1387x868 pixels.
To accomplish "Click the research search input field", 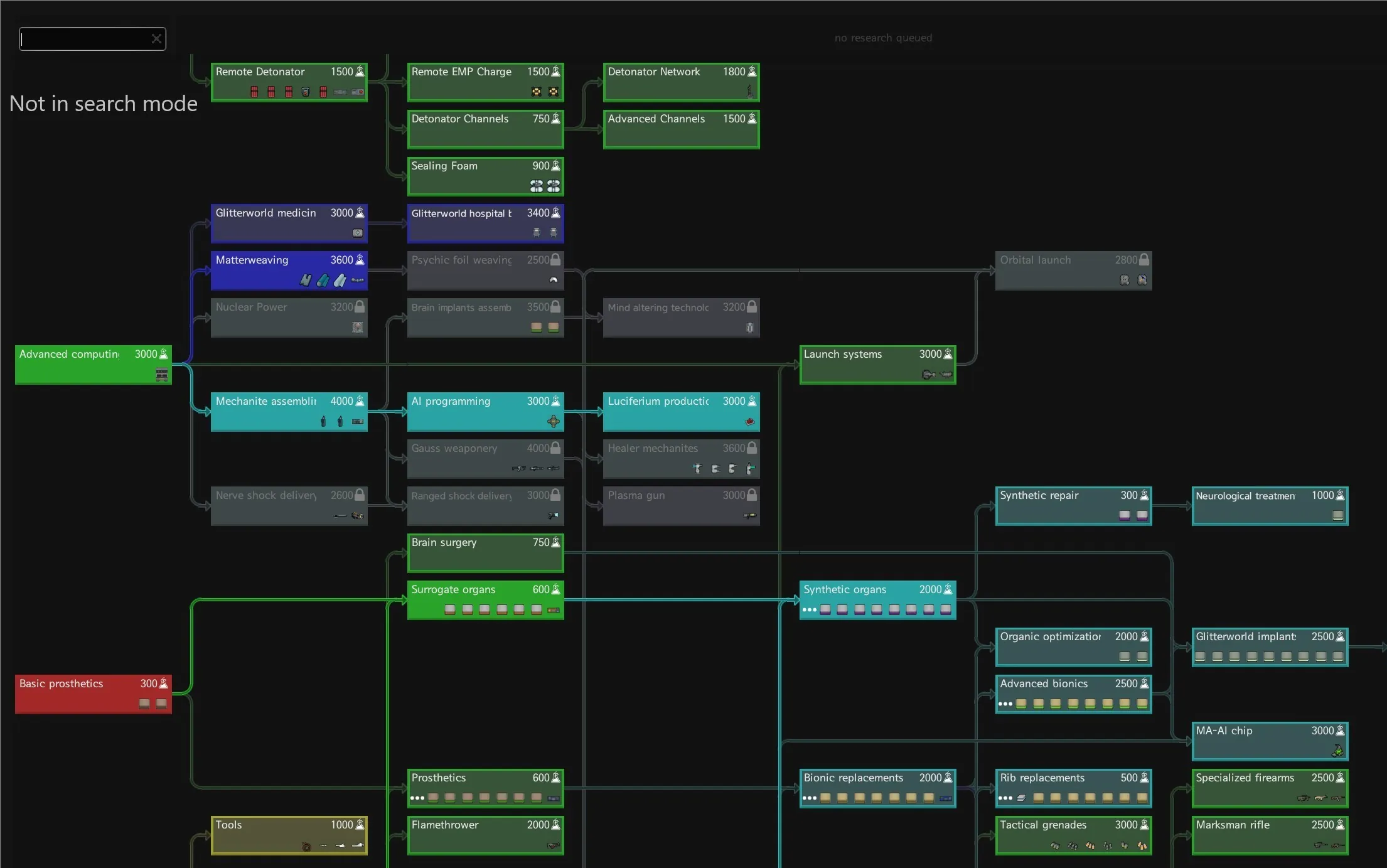I will tap(85, 39).
